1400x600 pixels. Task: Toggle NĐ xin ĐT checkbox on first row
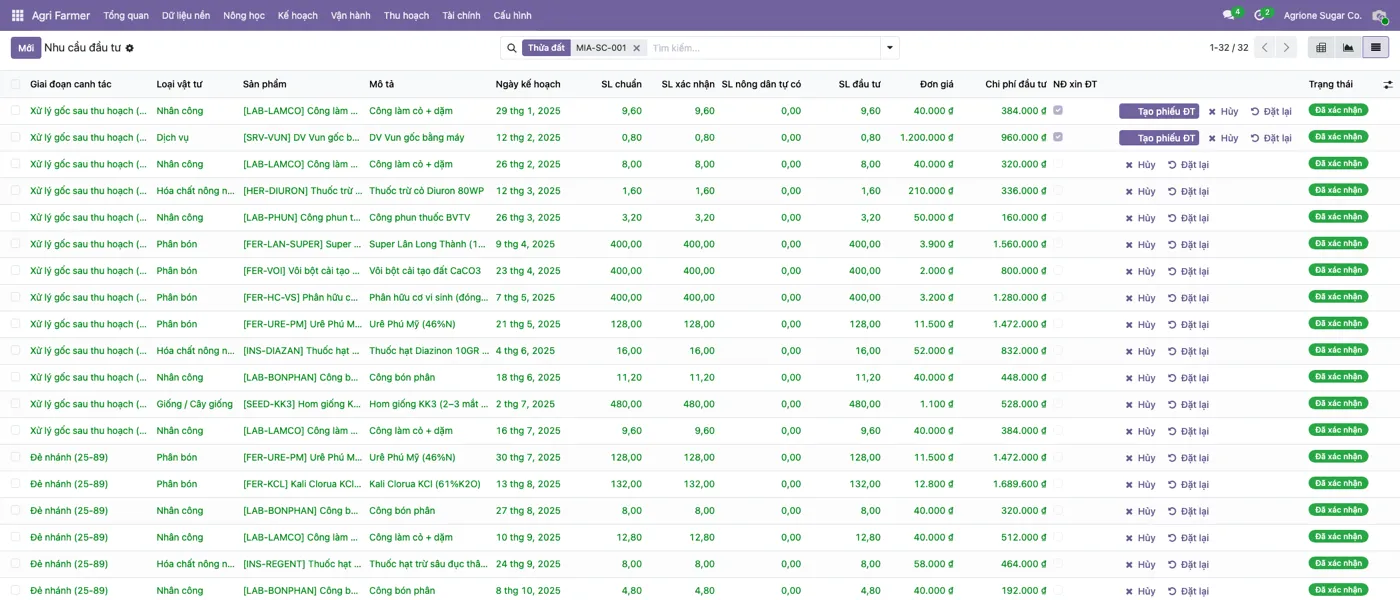(1058, 110)
